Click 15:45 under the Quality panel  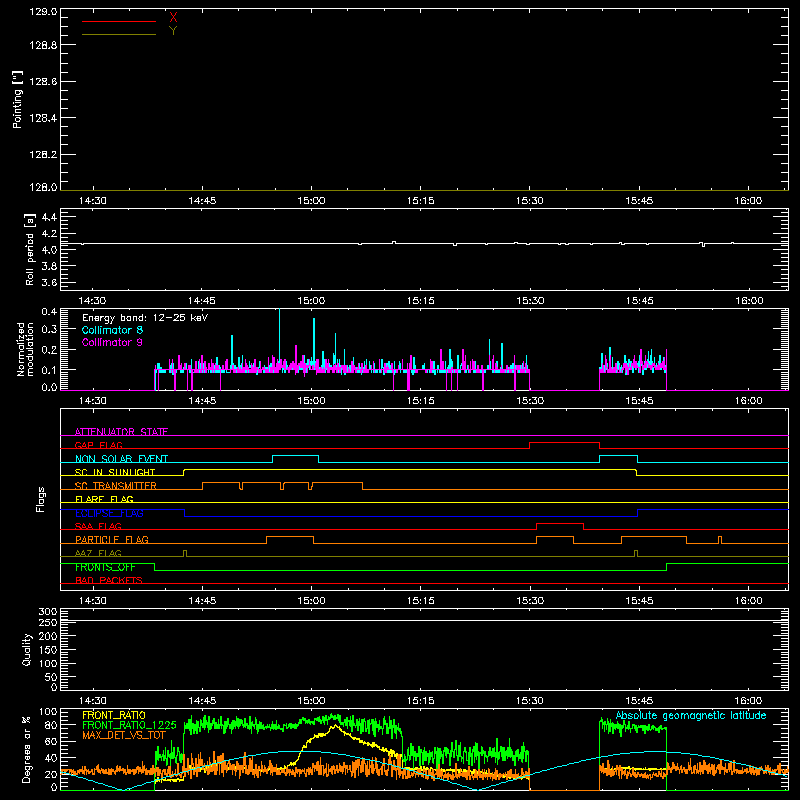(x=639, y=701)
